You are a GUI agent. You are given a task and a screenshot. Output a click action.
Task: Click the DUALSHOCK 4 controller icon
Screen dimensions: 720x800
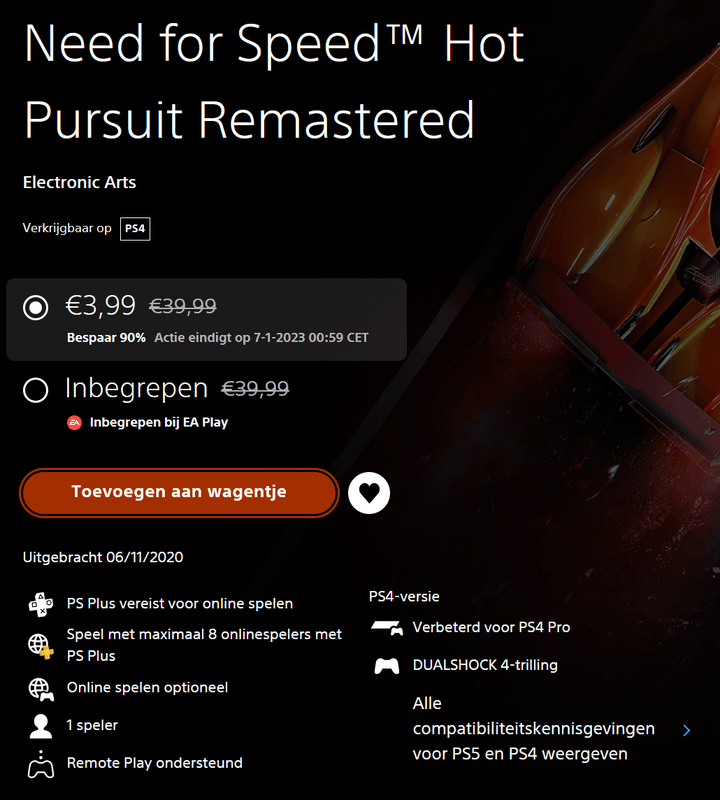coord(386,666)
